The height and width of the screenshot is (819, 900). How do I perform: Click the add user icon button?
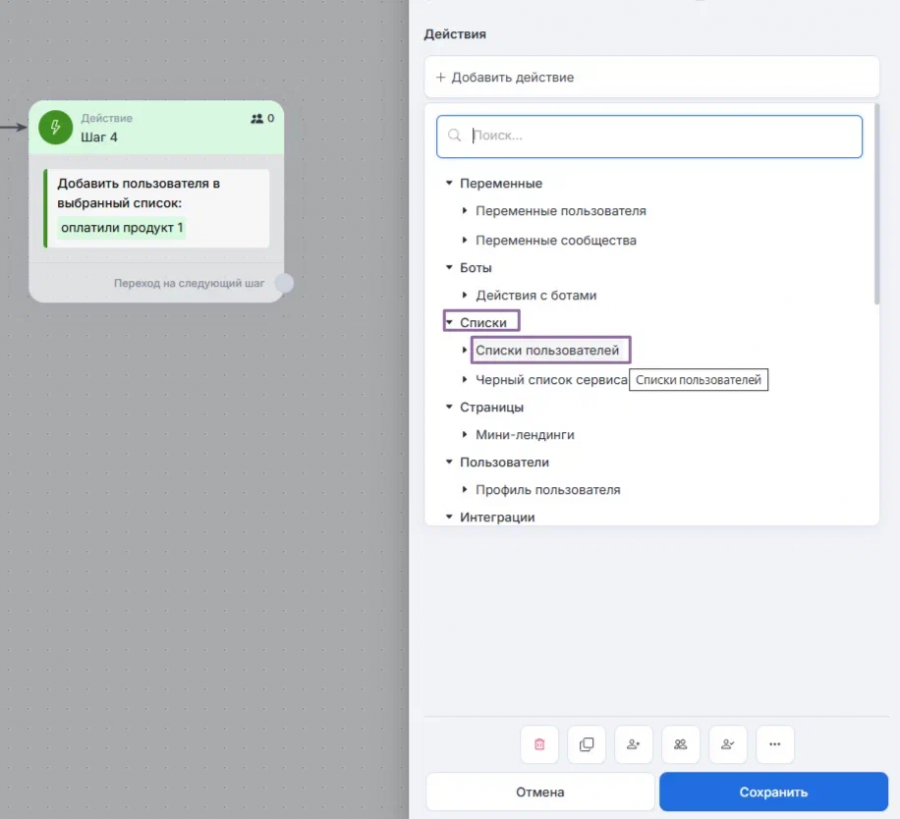point(633,744)
